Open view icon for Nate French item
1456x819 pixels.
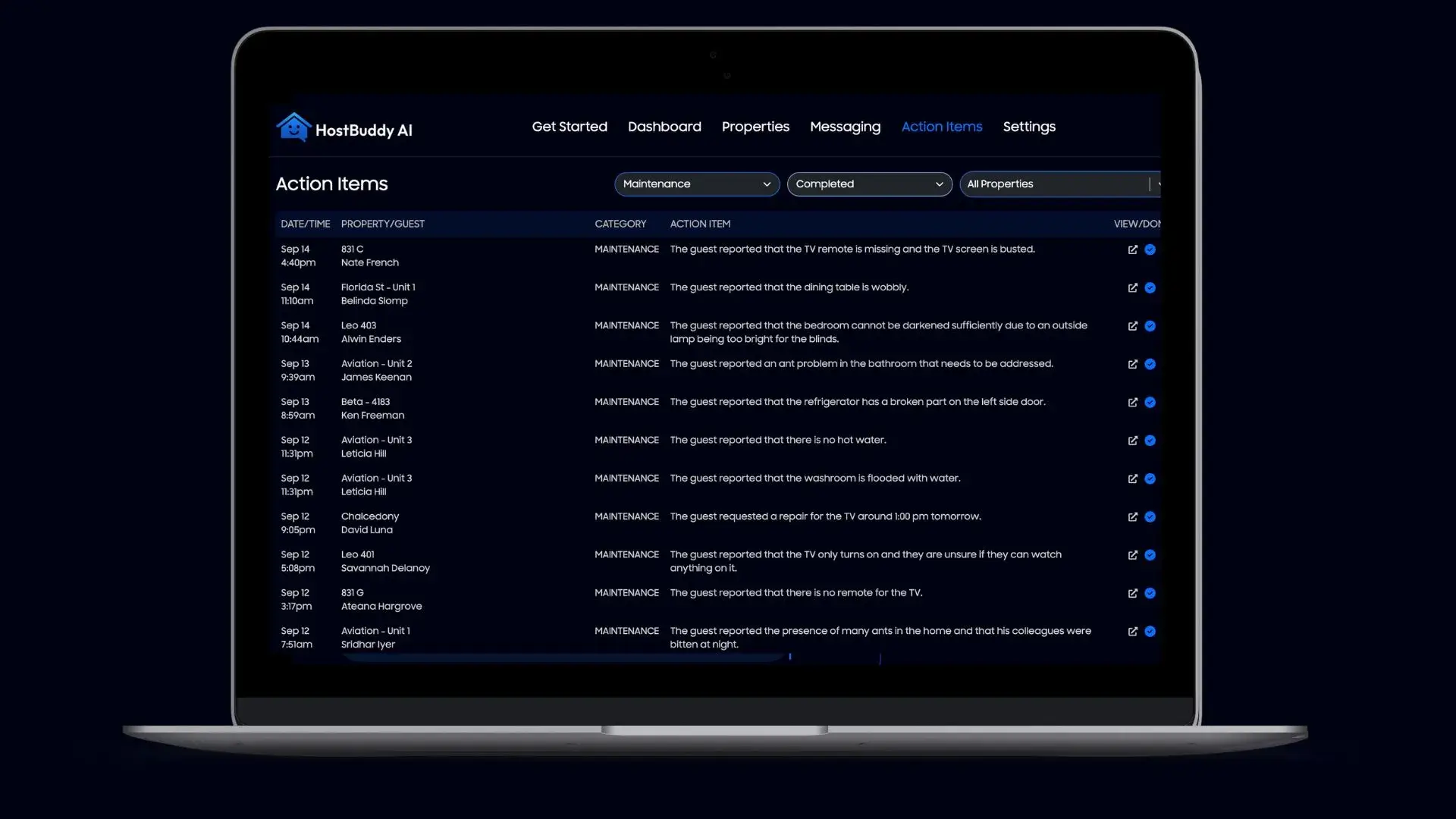point(1132,249)
